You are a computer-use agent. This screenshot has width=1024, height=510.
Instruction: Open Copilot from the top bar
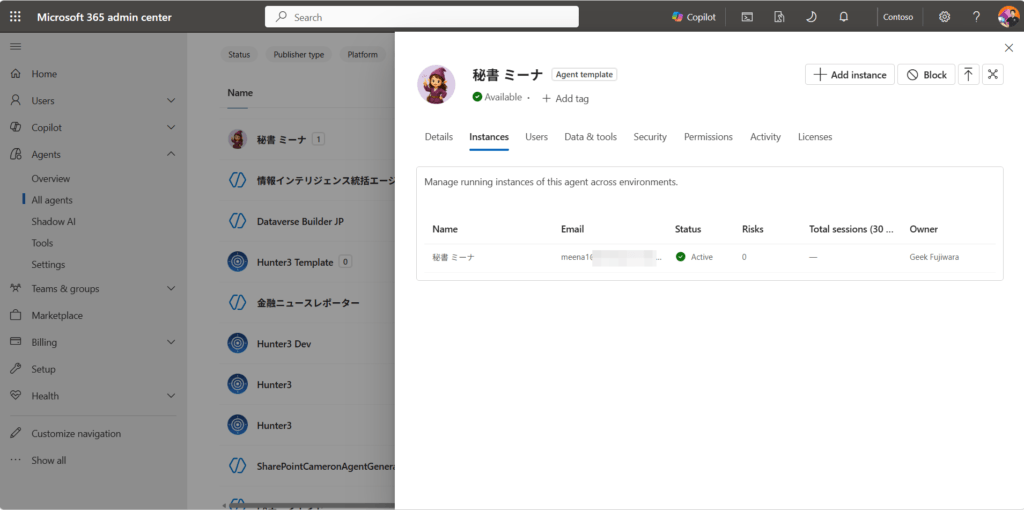[x=694, y=17]
